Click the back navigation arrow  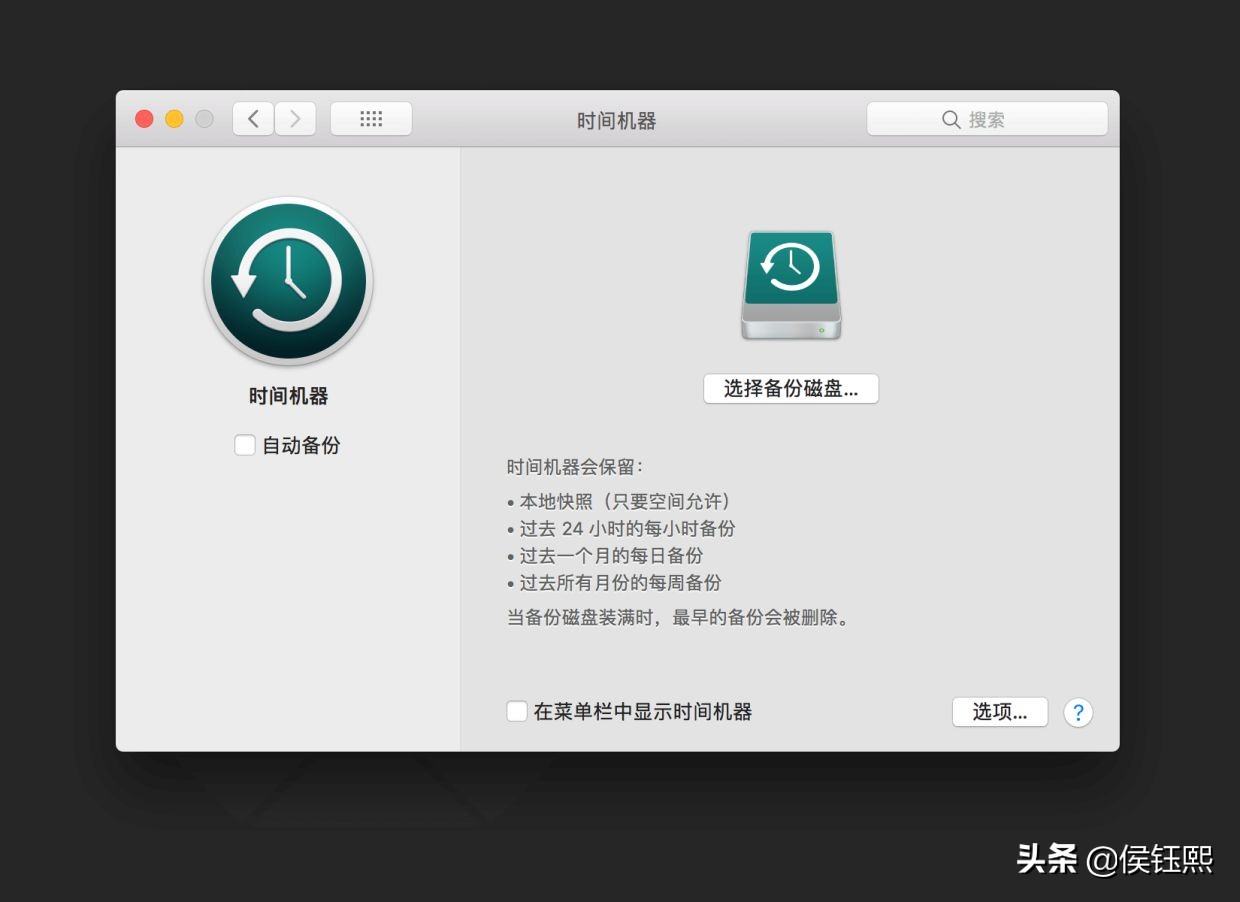(x=252, y=118)
